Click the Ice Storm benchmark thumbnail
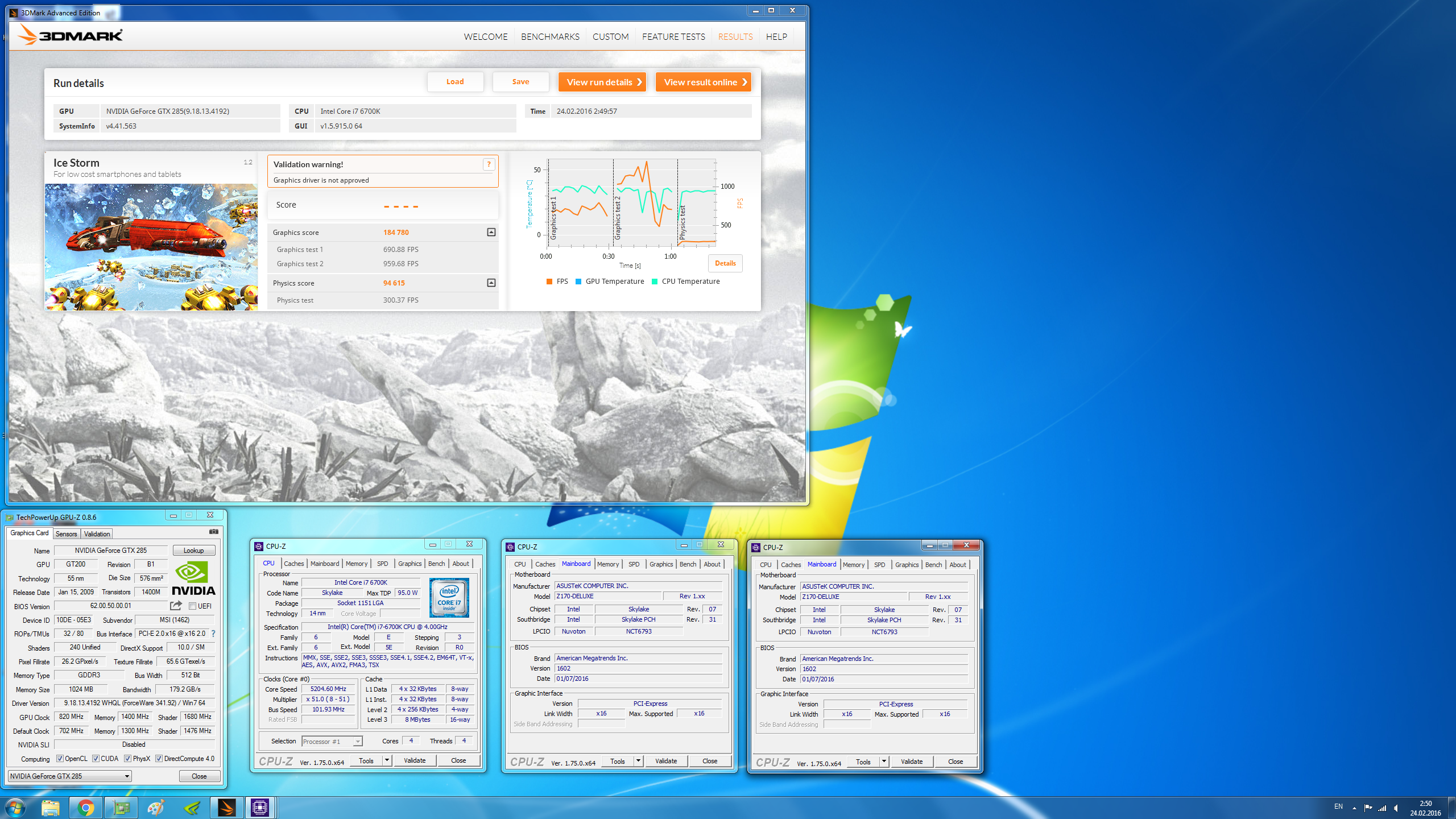1456x819 pixels. point(151,247)
